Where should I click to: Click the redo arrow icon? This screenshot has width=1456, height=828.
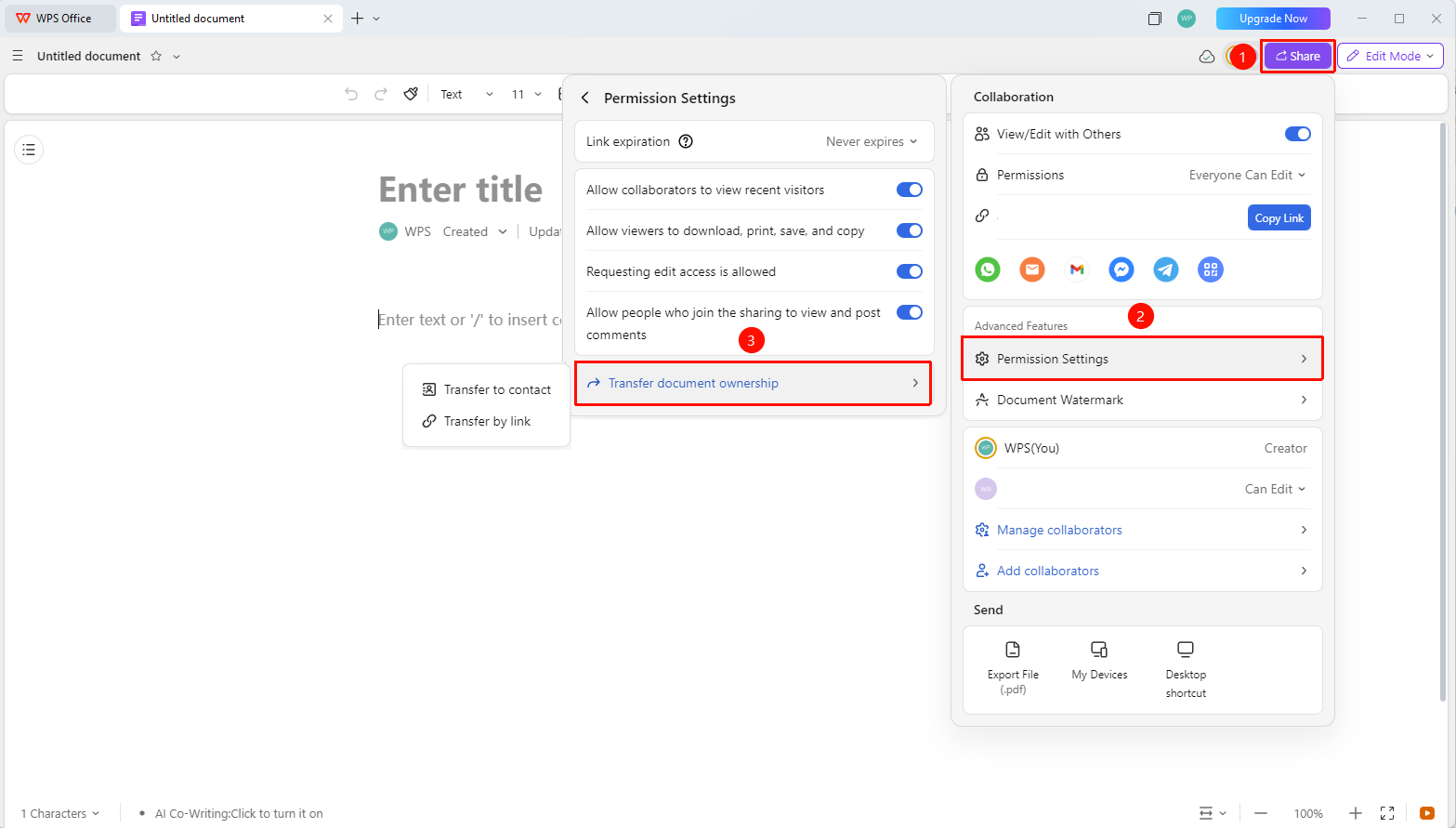381,94
